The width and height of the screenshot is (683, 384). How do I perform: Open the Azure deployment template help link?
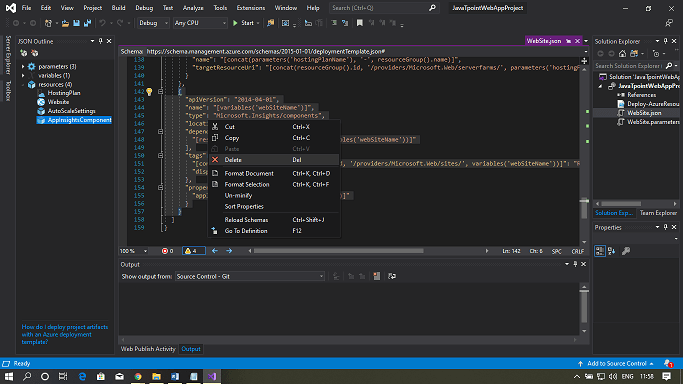(65, 334)
